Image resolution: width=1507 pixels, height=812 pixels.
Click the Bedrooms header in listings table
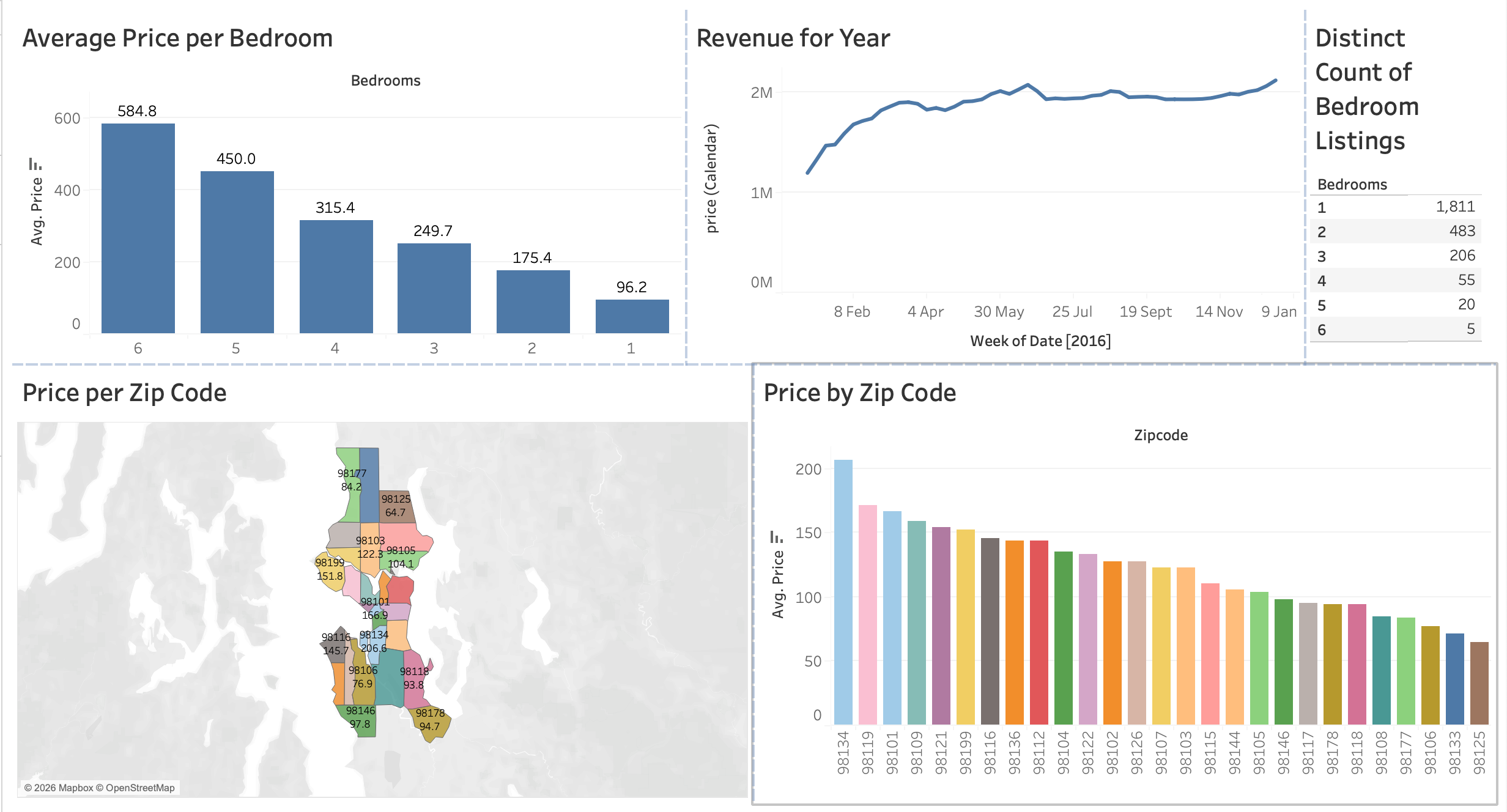[x=1352, y=184]
